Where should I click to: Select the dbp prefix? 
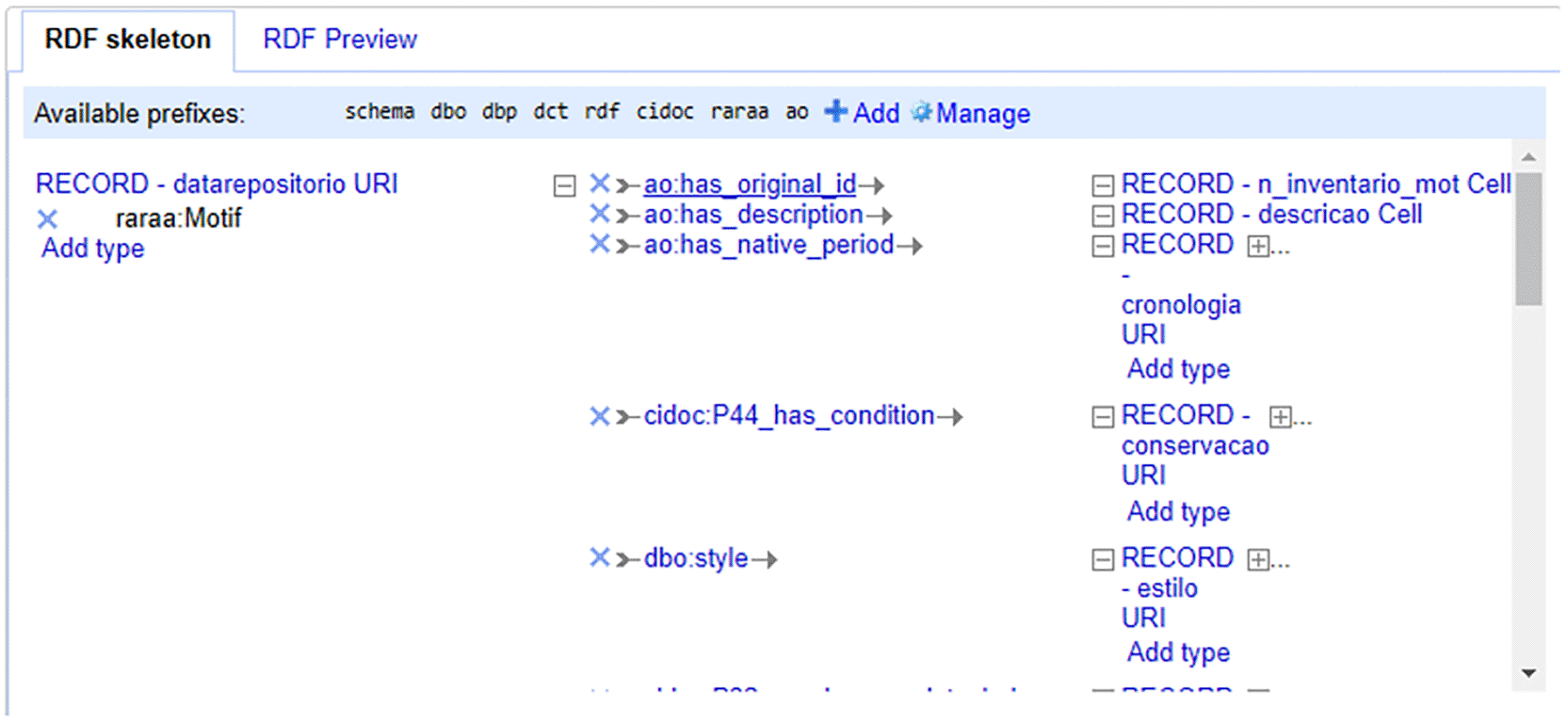(499, 112)
